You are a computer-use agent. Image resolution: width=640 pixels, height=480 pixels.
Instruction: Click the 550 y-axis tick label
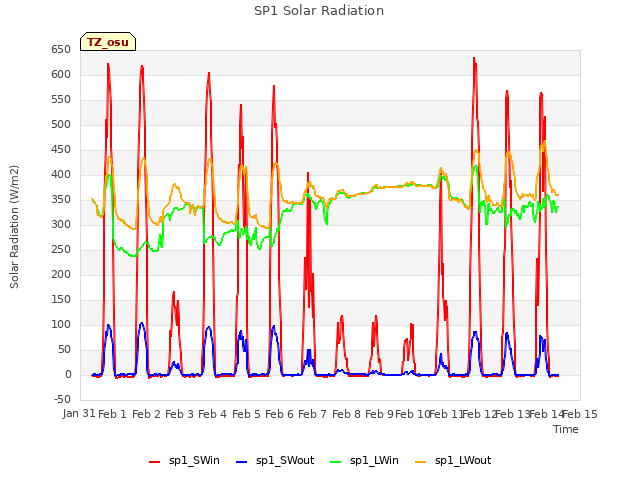click(61, 99)
